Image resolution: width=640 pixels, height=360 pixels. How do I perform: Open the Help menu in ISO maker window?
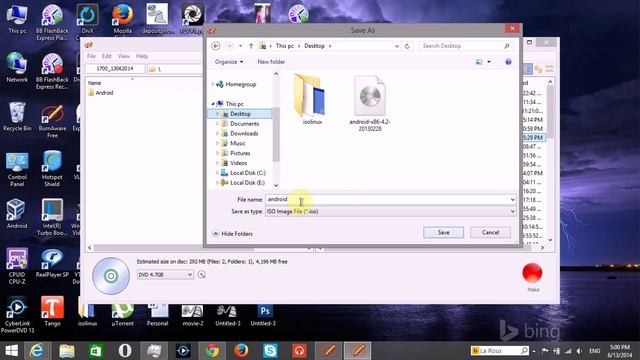pyautogui.click(x=142, y=56)
